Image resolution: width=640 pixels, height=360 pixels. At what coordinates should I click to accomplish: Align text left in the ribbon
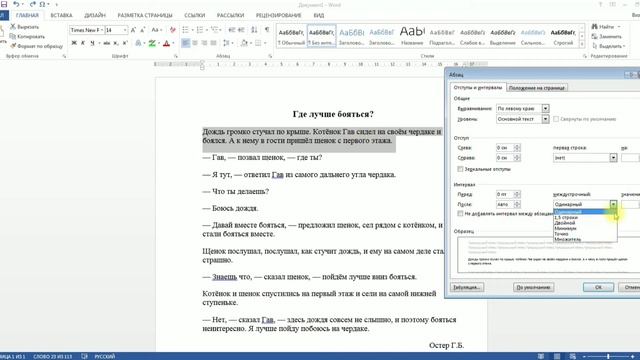pos(186,43)
